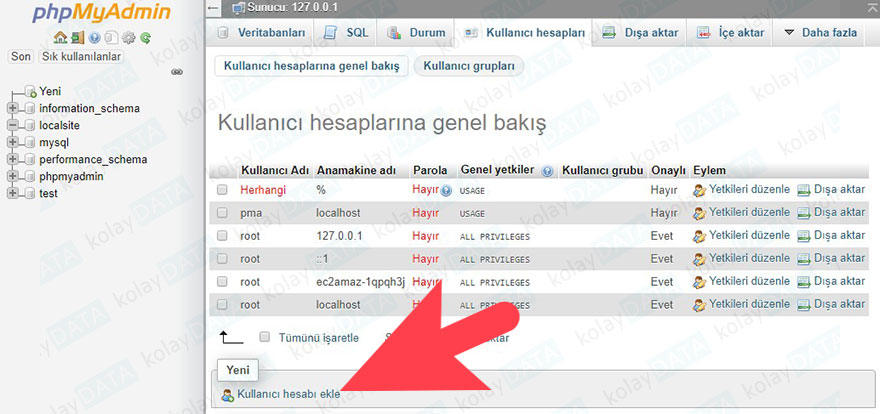Click the Kullanıcı hesabı ekle link
The width and height of the screenshot is (880, 414).
[288, 394]
